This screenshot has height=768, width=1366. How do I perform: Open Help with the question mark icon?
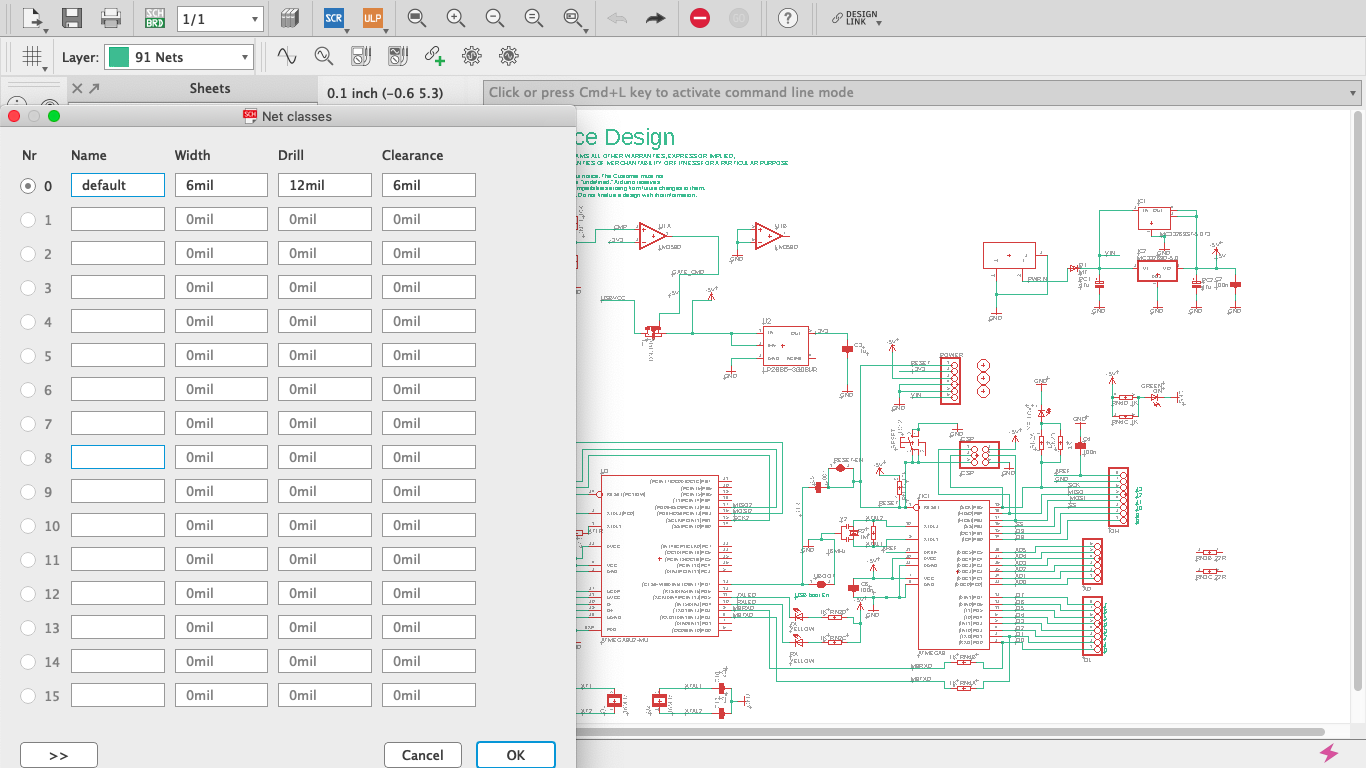(788, 18)
